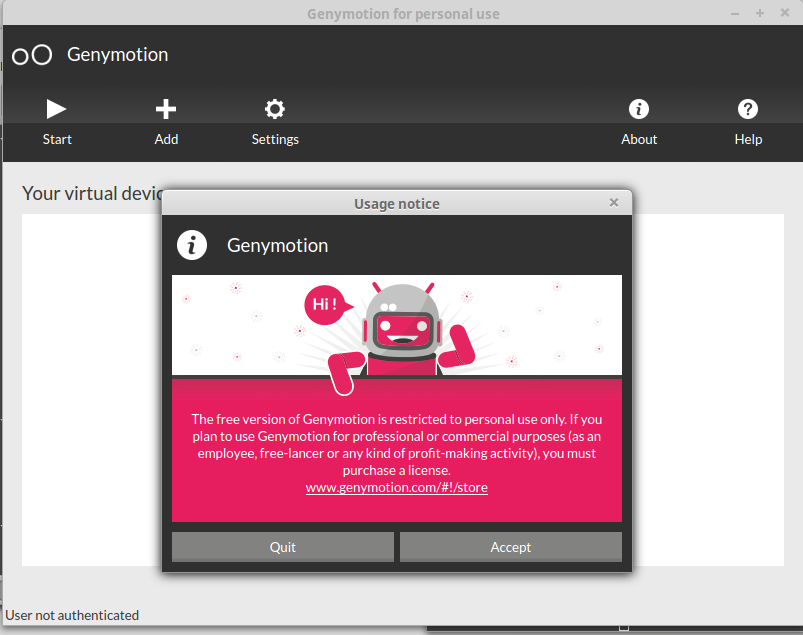Click the Genymotion title in main header

point(118,55)
